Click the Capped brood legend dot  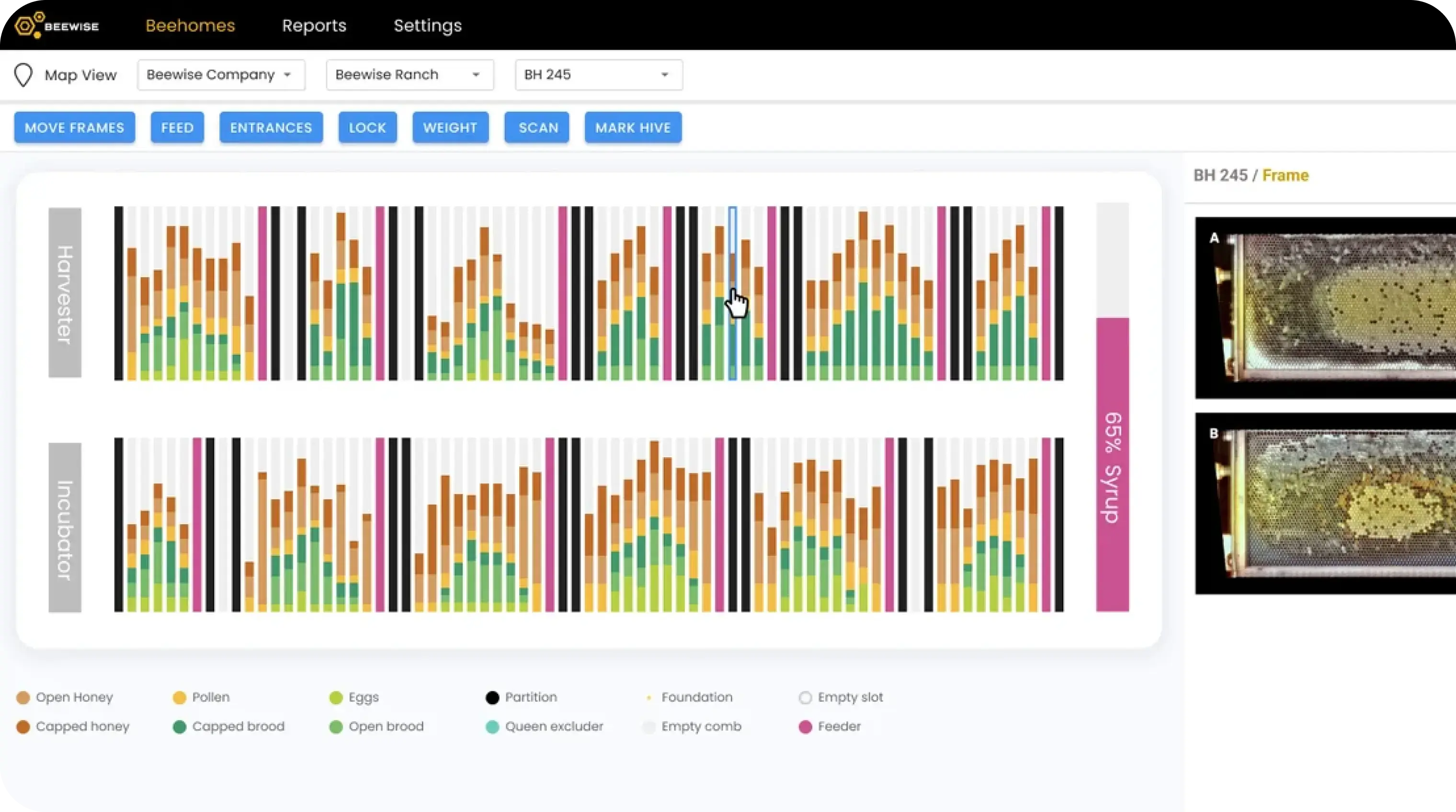point(179,727)
